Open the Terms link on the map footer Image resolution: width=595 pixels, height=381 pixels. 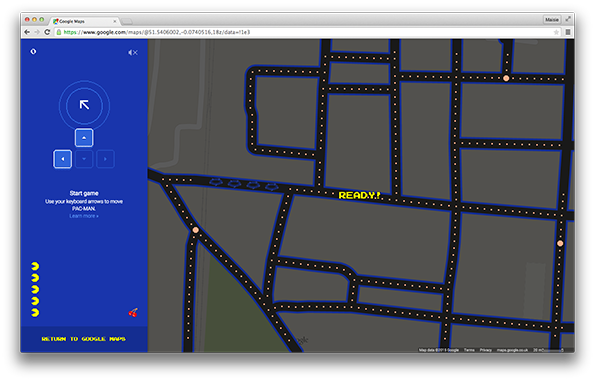[x=469, y=350]
